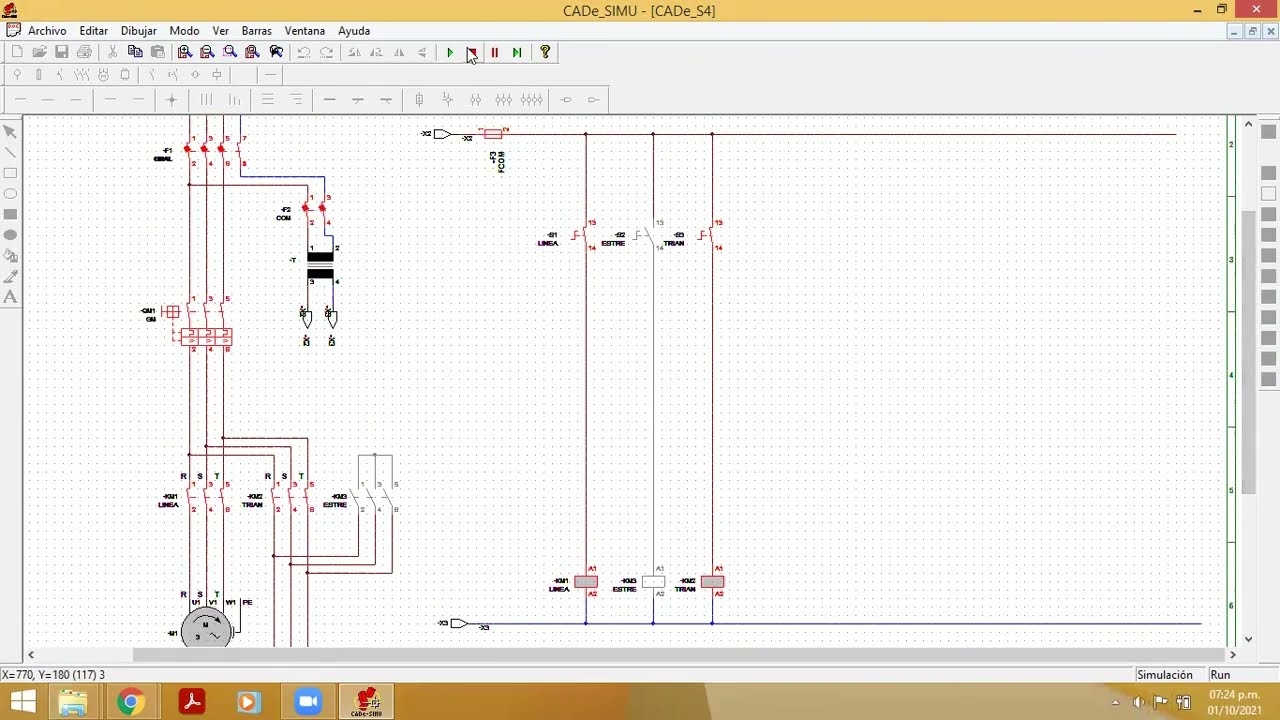The height and width of the screenshot is (720, 1280).
Task: Select the arrow pointer tool in left toolbar
Action: pos(11,131)
